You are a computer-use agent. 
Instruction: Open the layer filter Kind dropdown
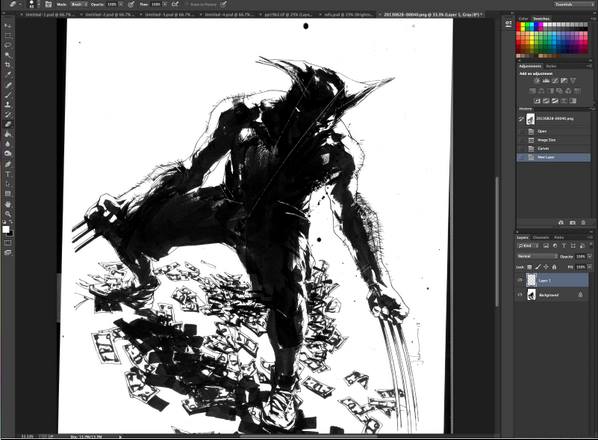[529, 246]
